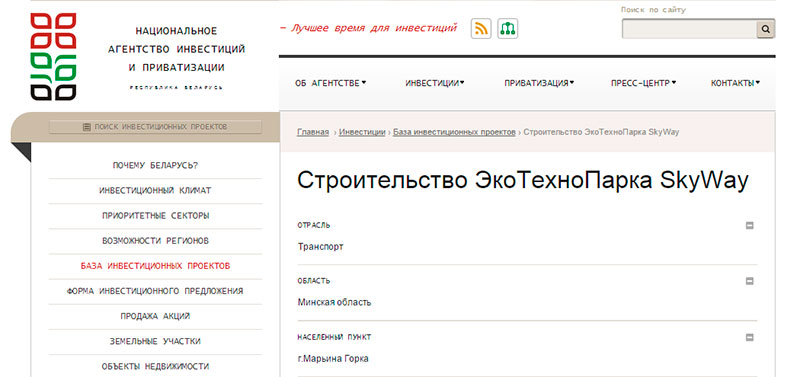Select БАЗА ИНВЕСТИЦИОННЫХ ПРОЕКТОВ sidebar item
Viewport: 800px width, 377px height.
155,266
